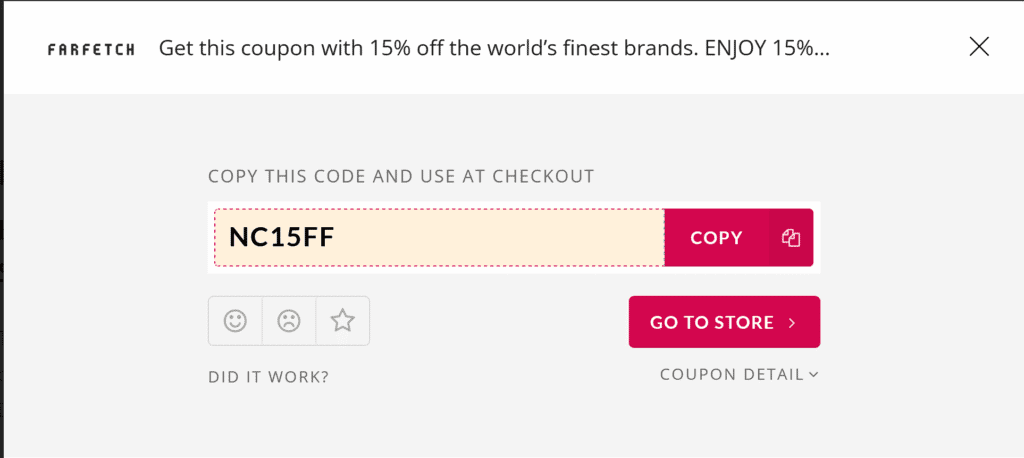Click the GO TO STORE button
Screen dimensions: 1024x458
(x=724, y=322)
